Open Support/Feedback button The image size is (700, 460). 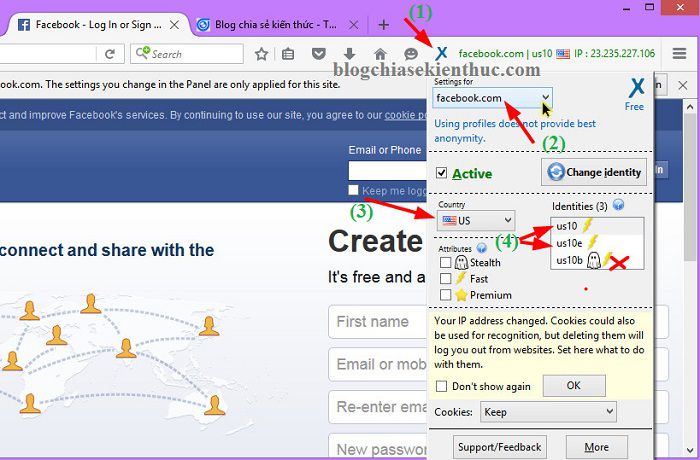(500, 447)
